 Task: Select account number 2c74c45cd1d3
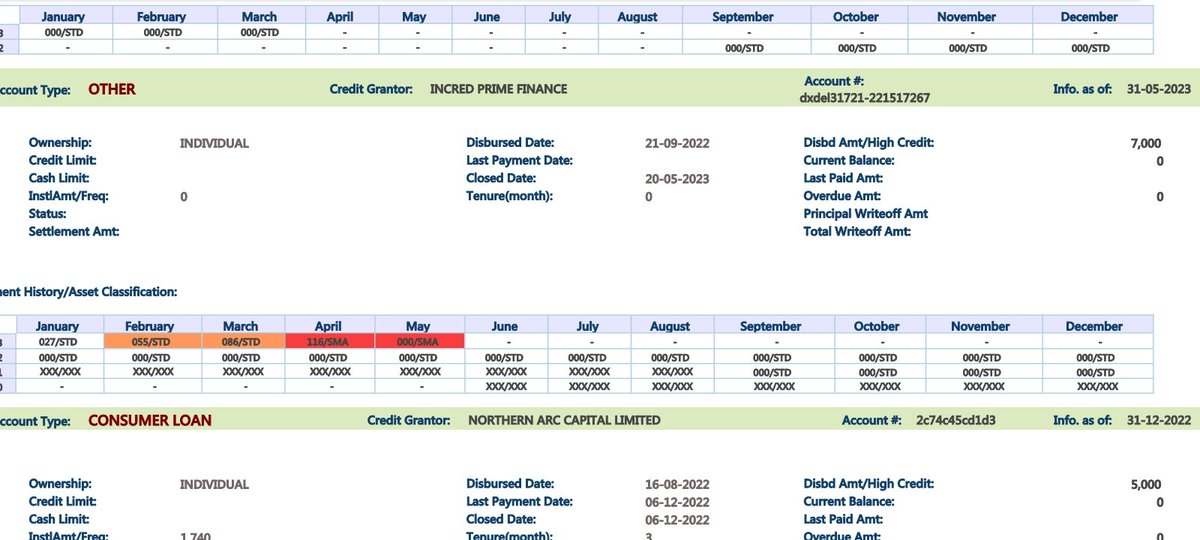click(955, 421)
